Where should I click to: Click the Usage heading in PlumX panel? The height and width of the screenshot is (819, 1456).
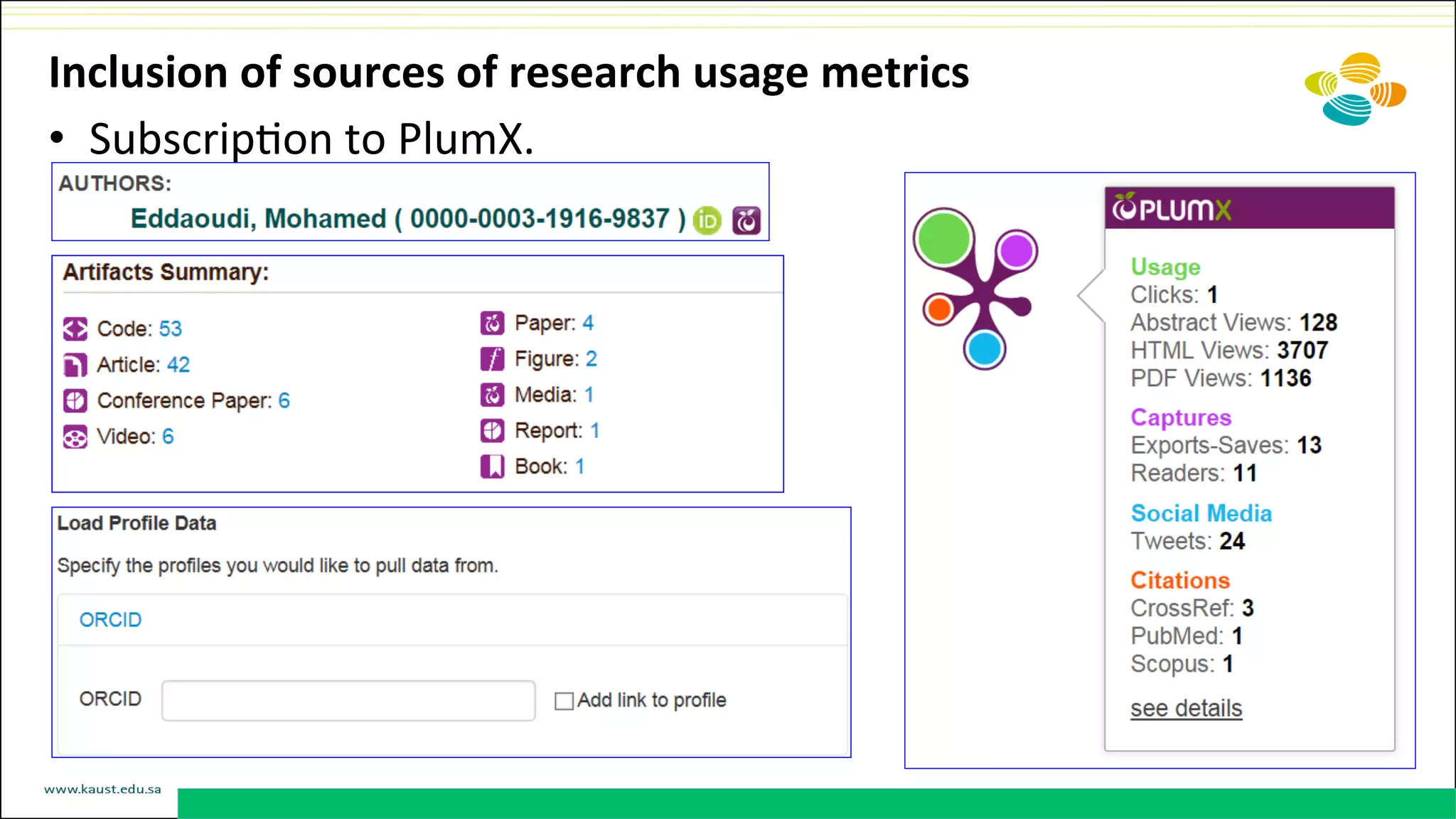click(1165, 267)
